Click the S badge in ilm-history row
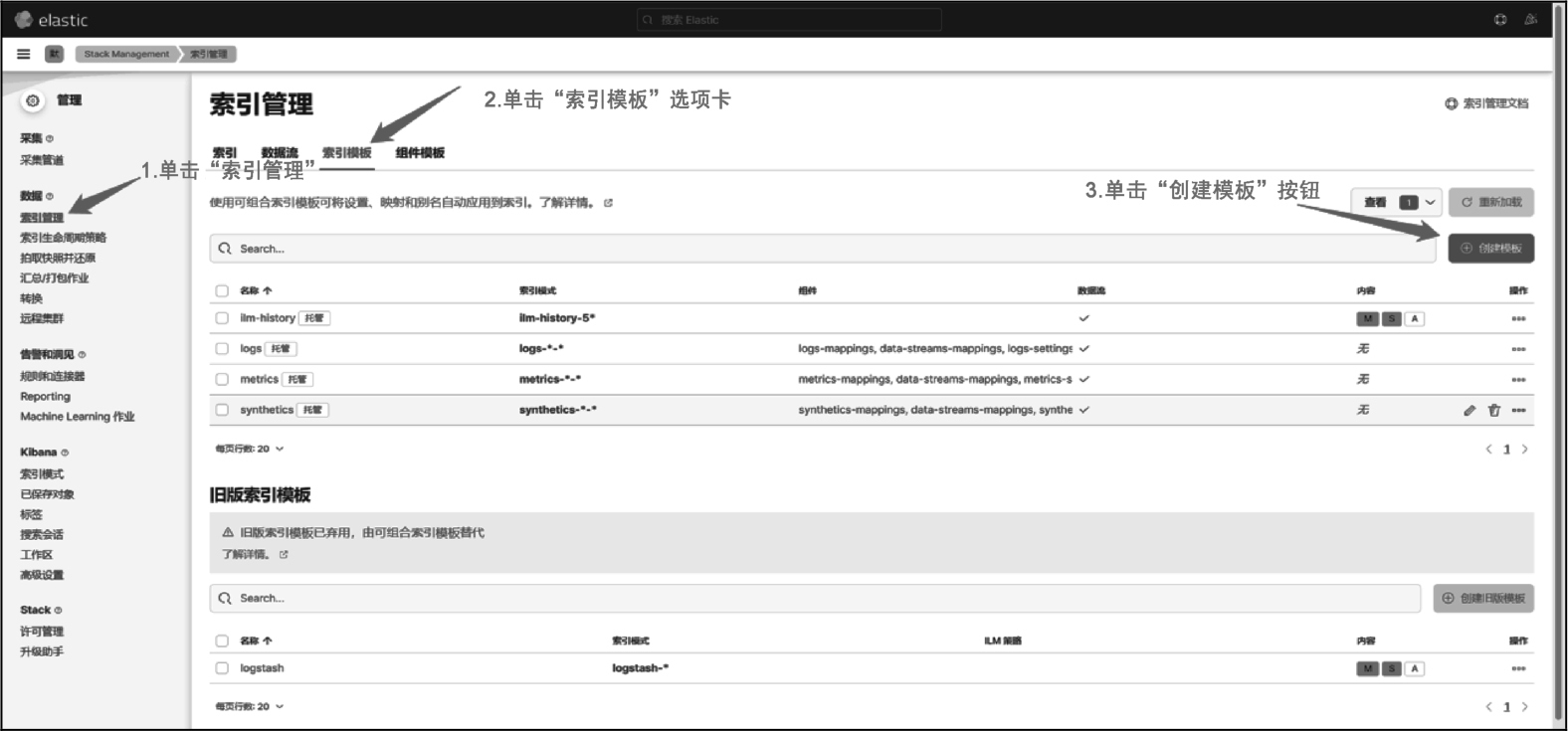1568x731 pixels. click(1392, 318)
